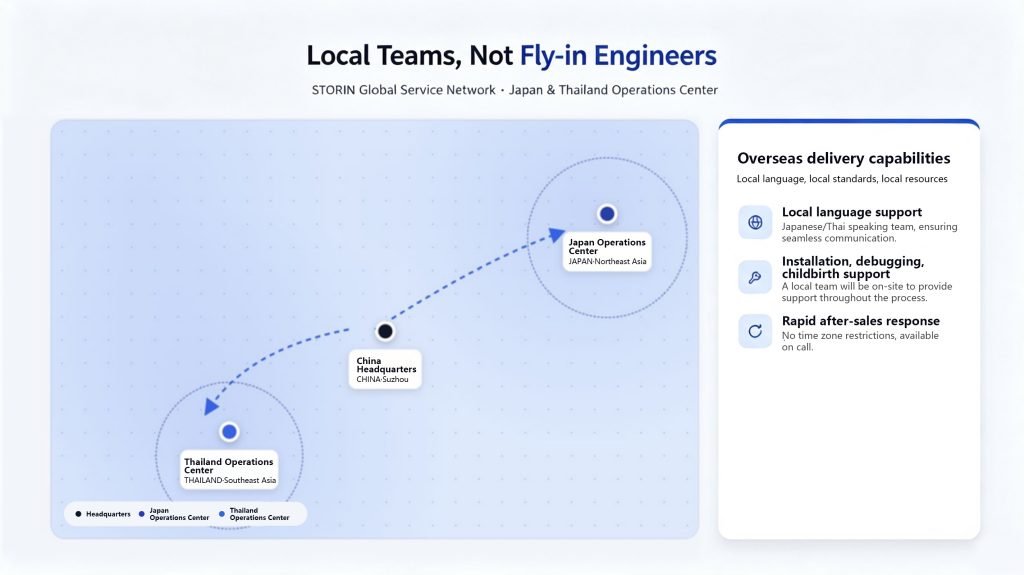This screenshot has width=1024, height=575.
Task: Click the title text 'Local Teams, Not'
Action: pyautogui.click(x=409, y=56)
